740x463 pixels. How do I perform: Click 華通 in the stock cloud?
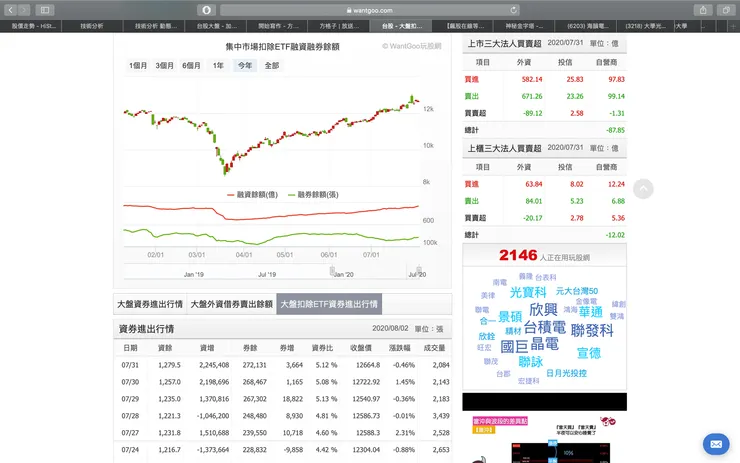tap(591, 311)
